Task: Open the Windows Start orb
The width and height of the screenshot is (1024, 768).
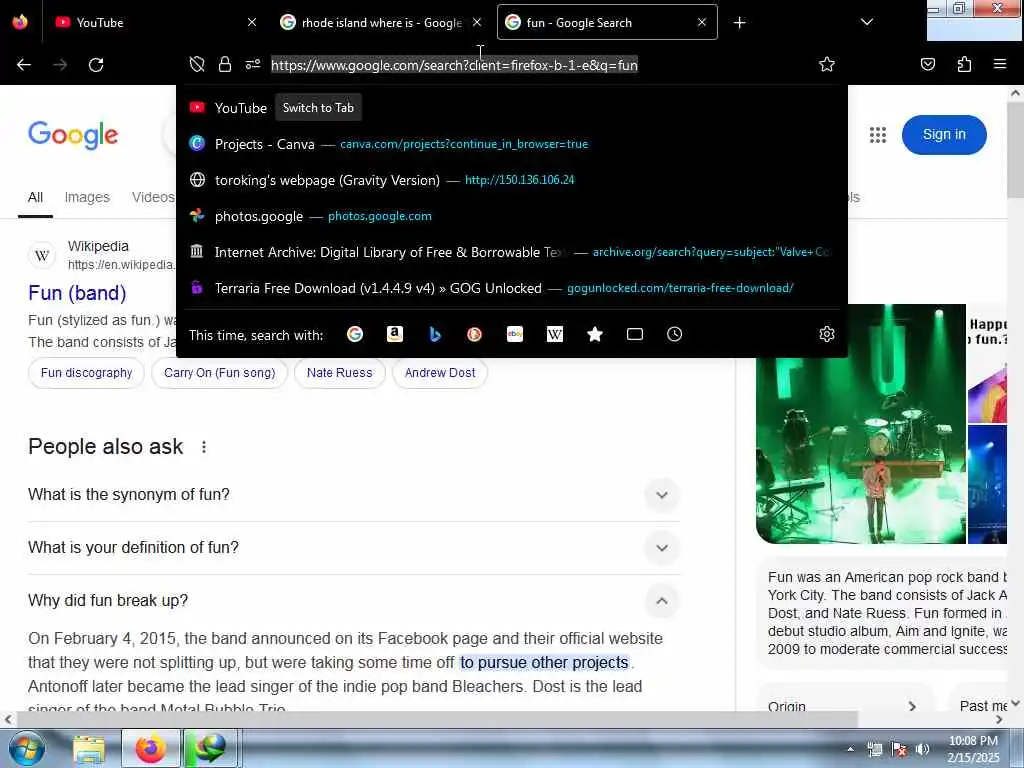Action: click(27, 749)
